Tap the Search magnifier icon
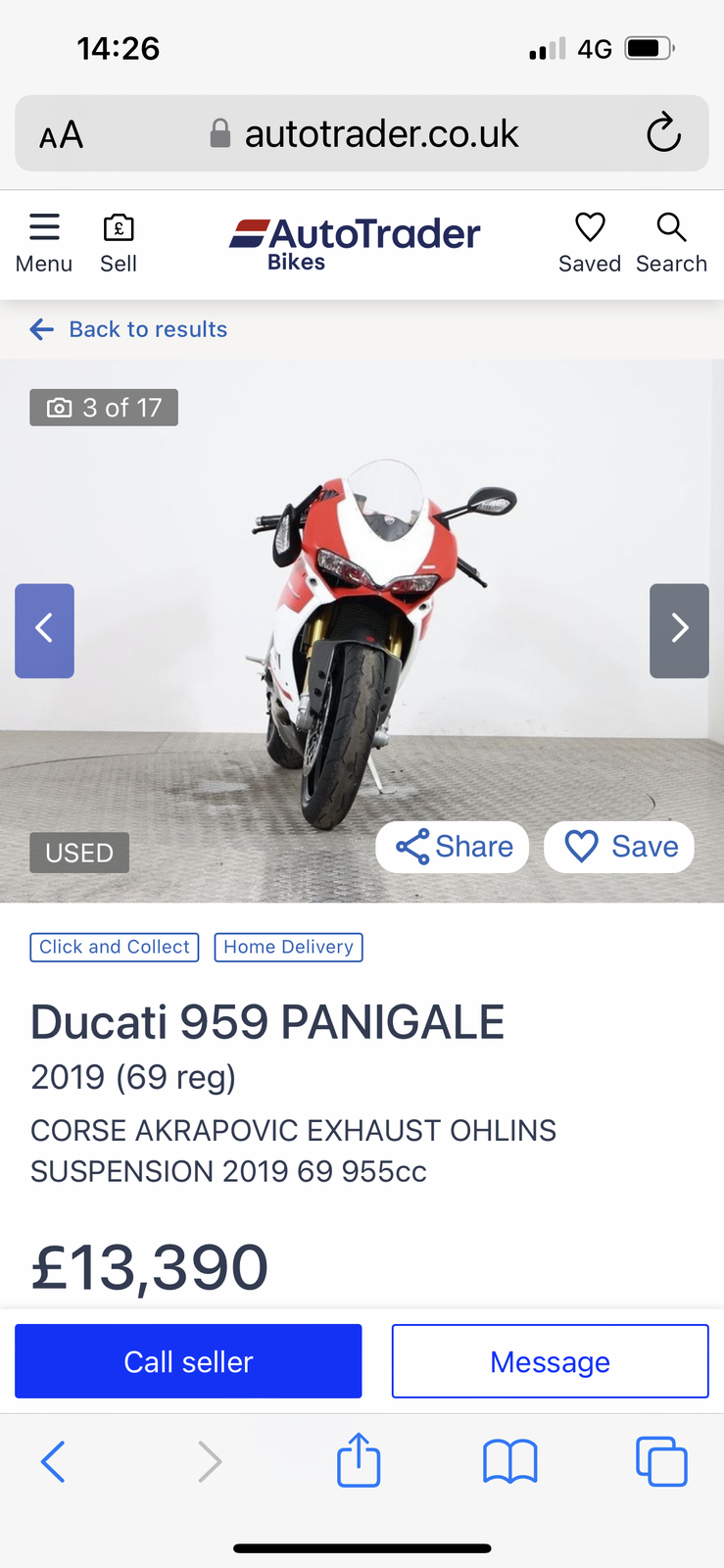Screen dimensions: 724x1568 coord(671,227)
